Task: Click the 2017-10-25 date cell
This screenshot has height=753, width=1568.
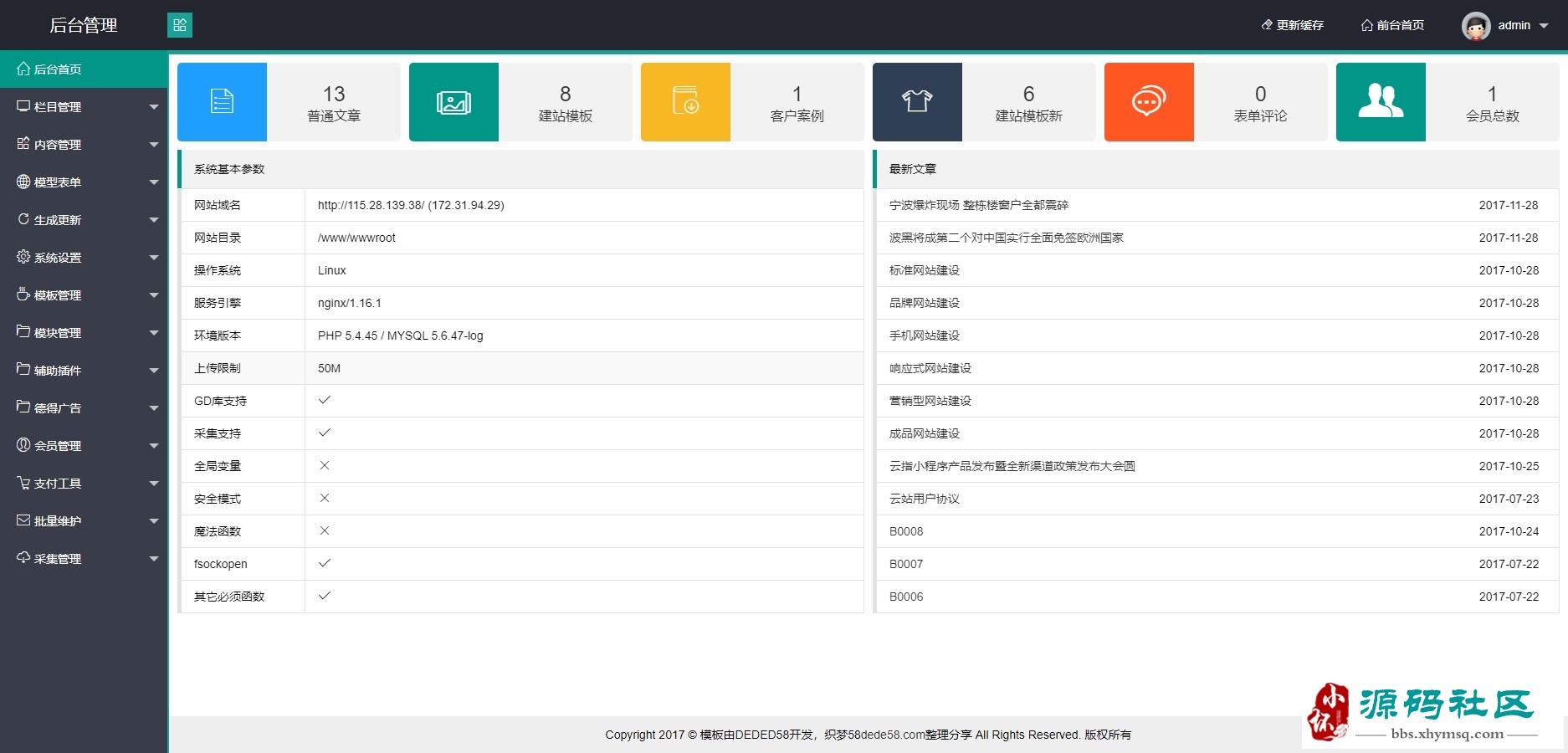Action: 1509,466
